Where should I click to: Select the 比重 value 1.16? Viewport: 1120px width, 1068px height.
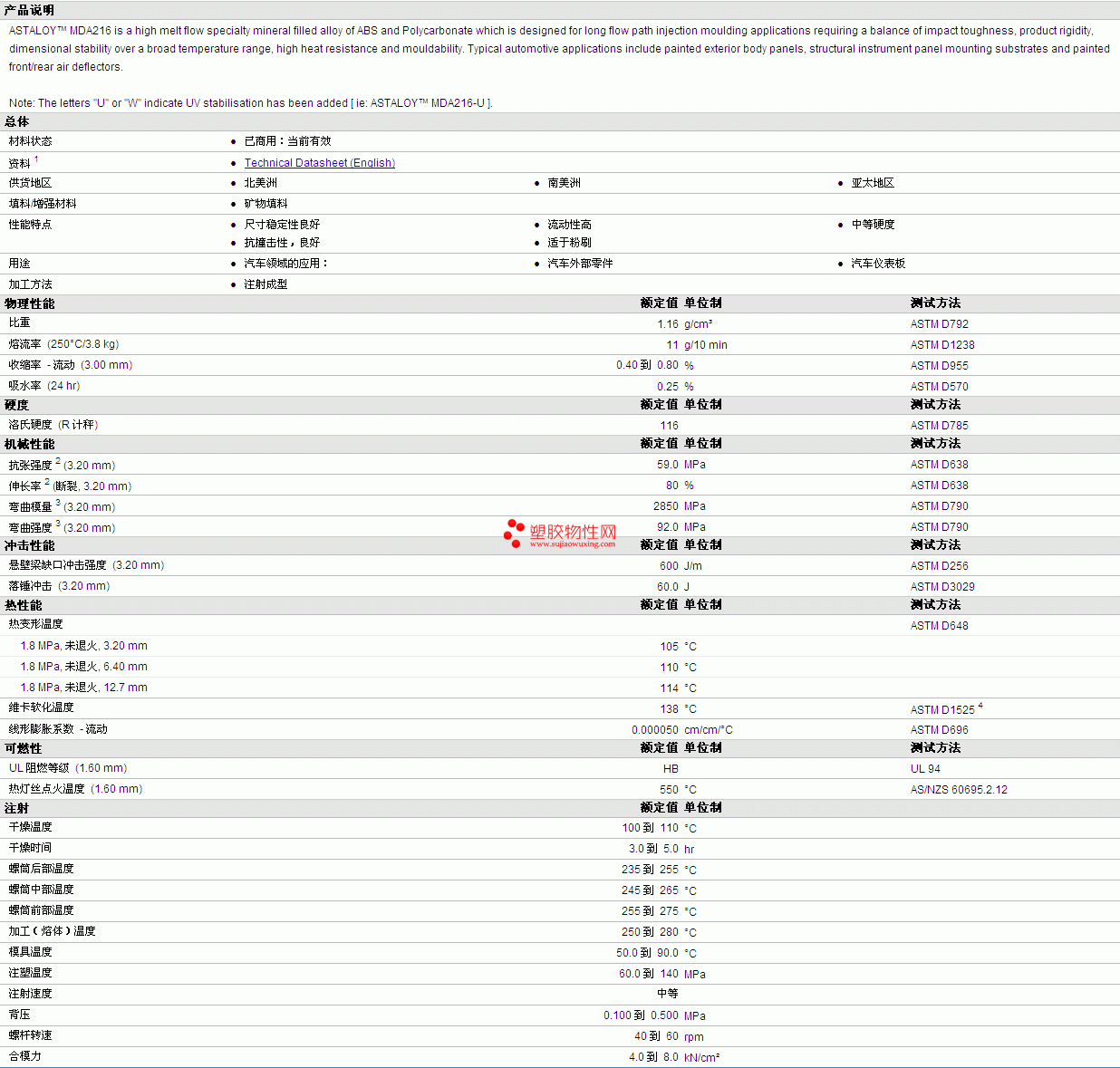coord(668,324)
